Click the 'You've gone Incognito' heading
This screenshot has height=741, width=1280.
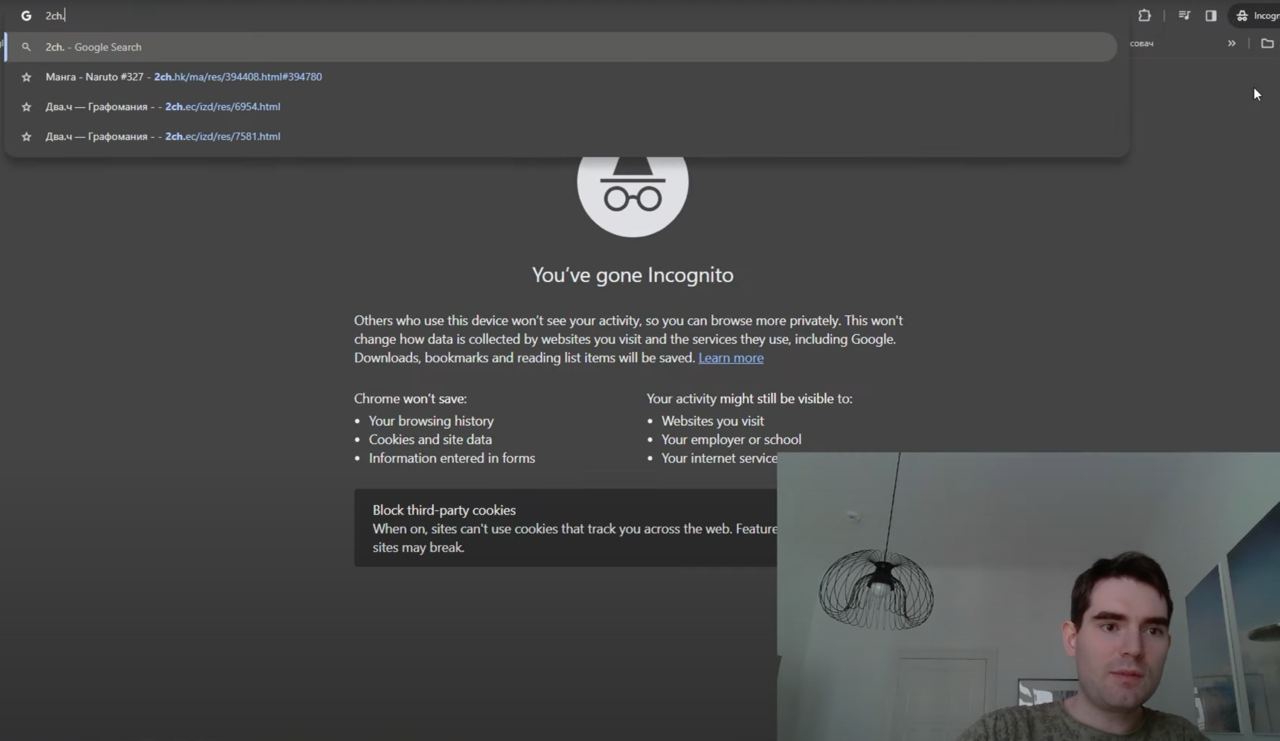click(x=632, y=275)
